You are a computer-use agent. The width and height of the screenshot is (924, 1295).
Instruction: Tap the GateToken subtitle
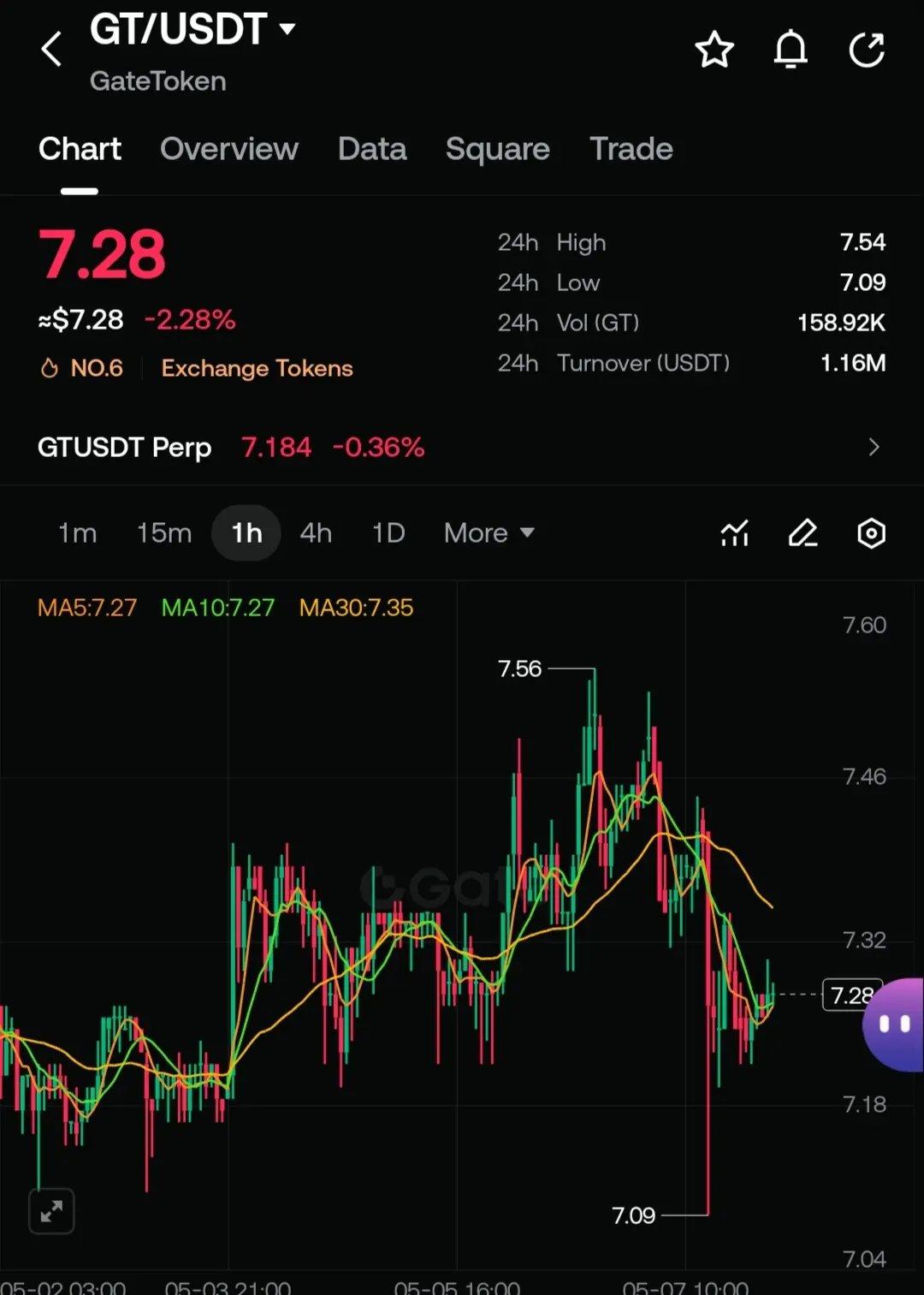(x=158, y=81)
